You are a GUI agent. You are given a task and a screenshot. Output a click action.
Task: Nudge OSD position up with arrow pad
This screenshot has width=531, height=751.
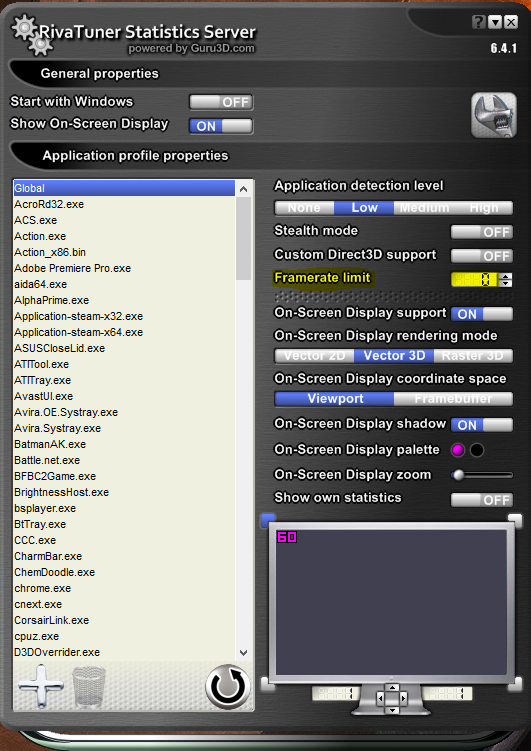pyautogui.click(x=392, y=688)
